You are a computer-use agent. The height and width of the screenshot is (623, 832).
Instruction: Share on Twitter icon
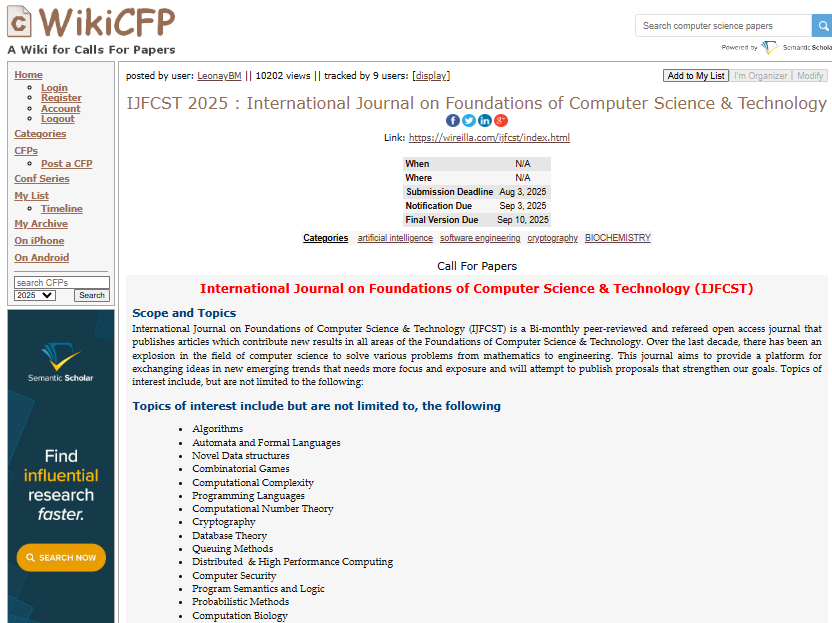pos(469,120)
